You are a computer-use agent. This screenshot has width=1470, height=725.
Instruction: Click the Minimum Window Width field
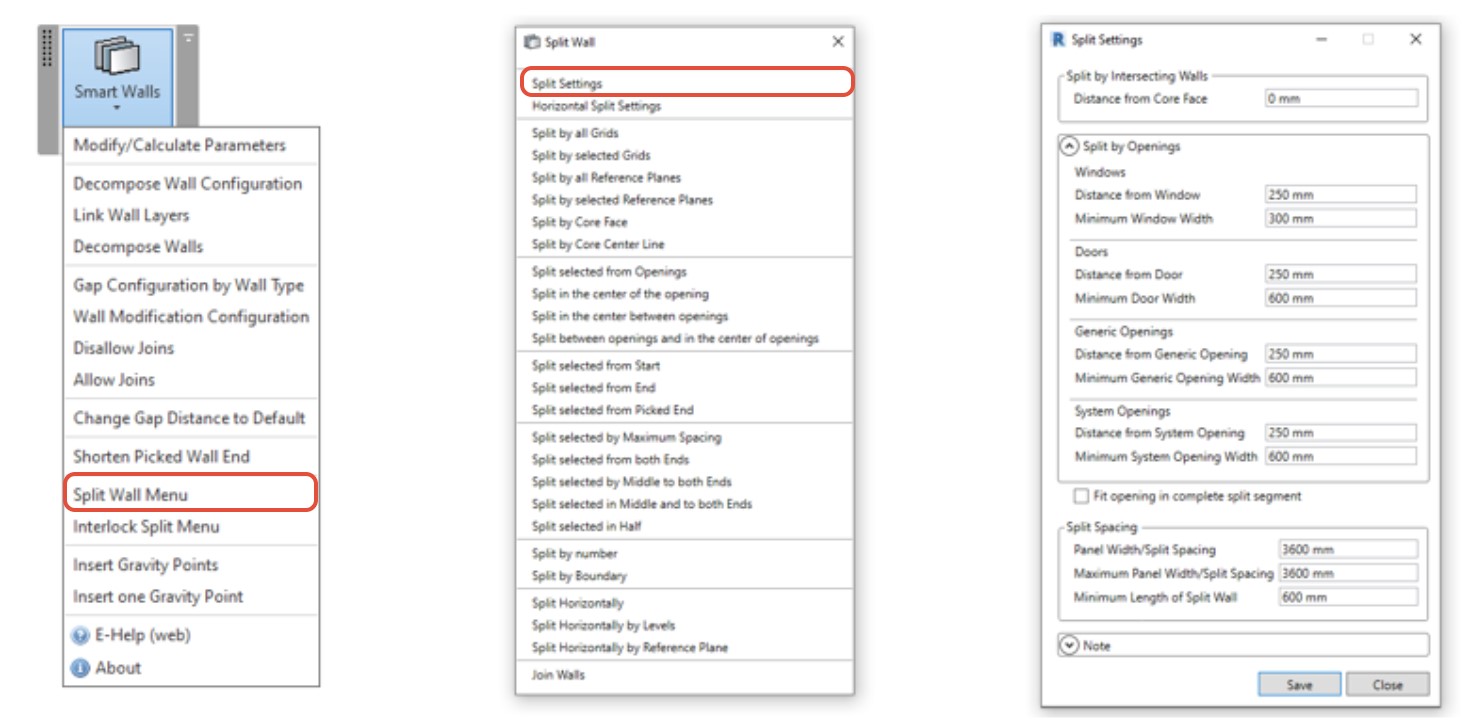point(1340,219)
